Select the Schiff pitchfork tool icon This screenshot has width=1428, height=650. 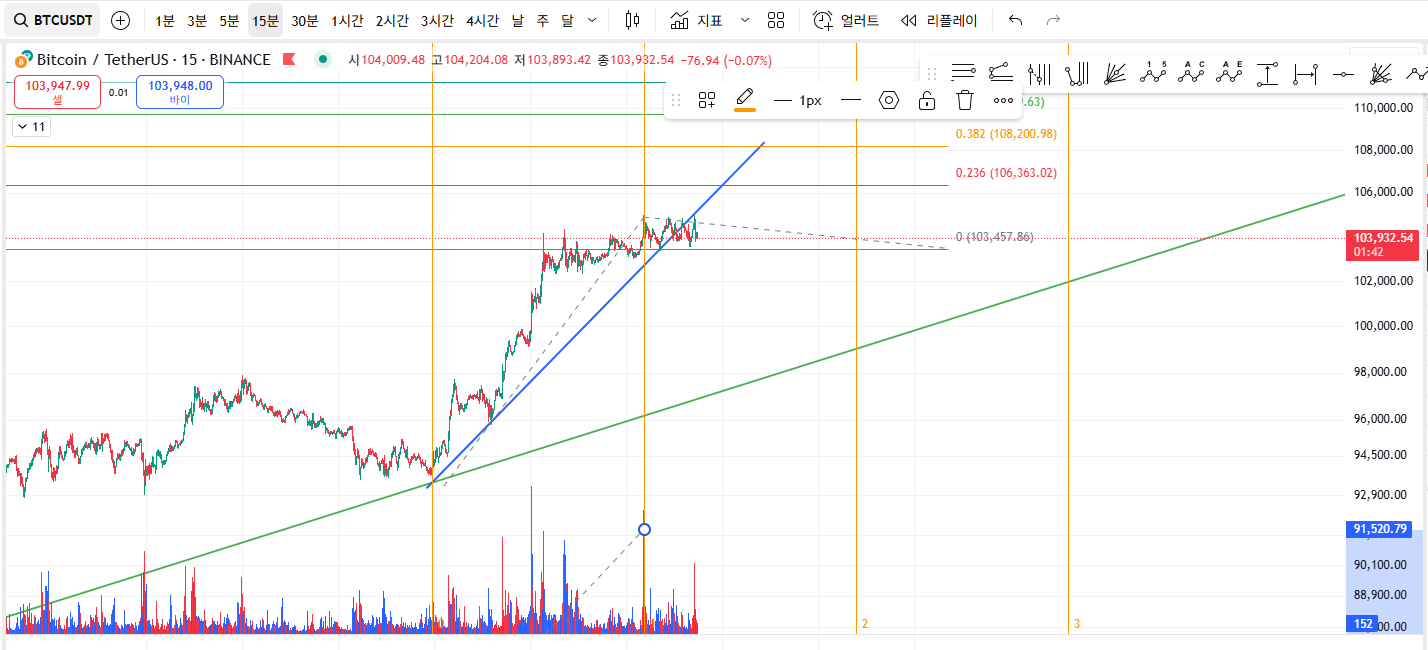pyautogui.click(x=1078, y=72)
